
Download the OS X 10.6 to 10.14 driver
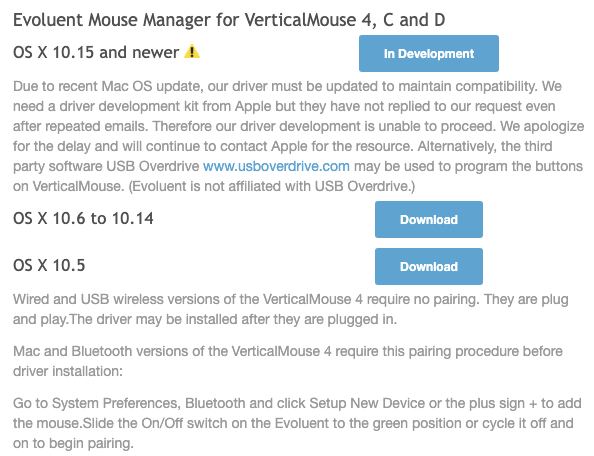(428, 219)
